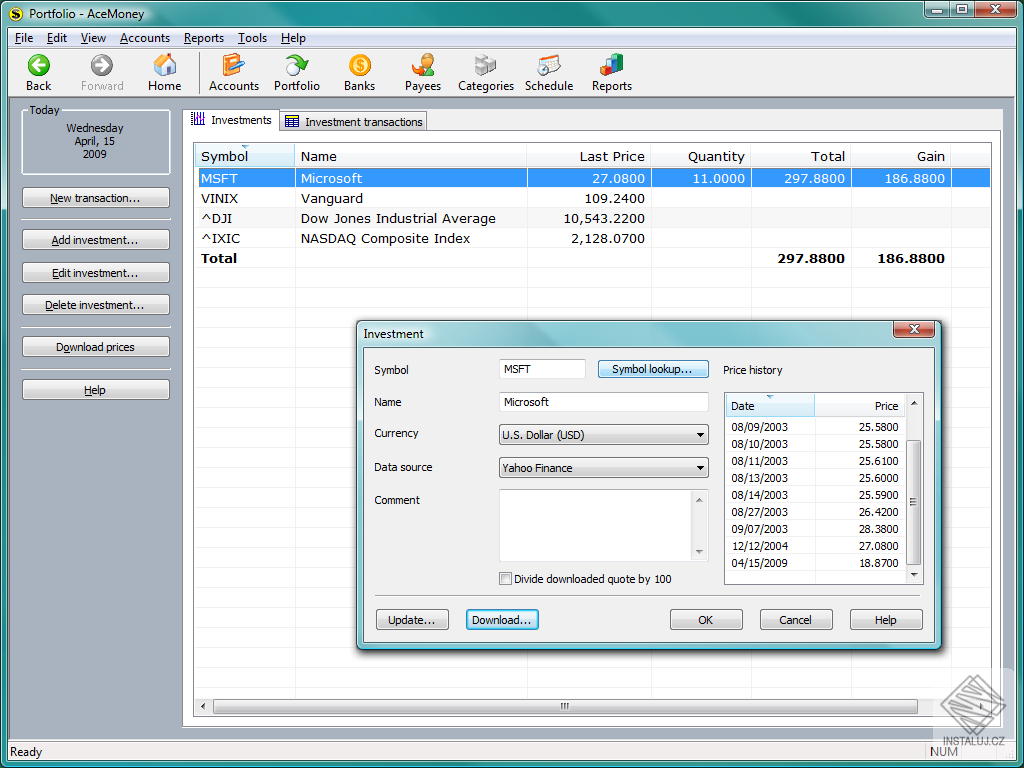The height and width of the screenshot is (768, 1024).
Task: Open the Tools menu
Action: [252, 38]
